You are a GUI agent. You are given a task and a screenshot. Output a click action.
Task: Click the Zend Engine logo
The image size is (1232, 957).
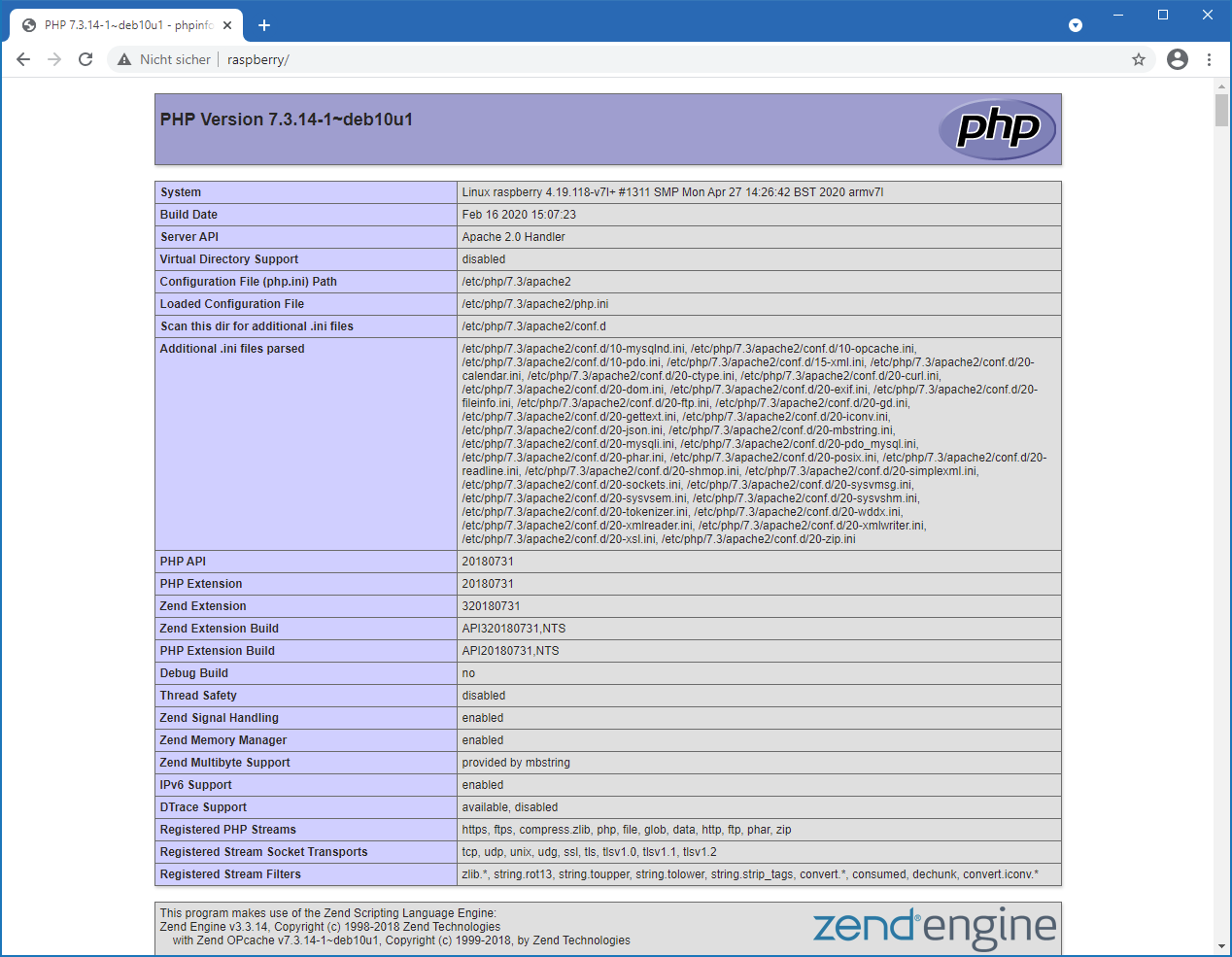[934, 927]
